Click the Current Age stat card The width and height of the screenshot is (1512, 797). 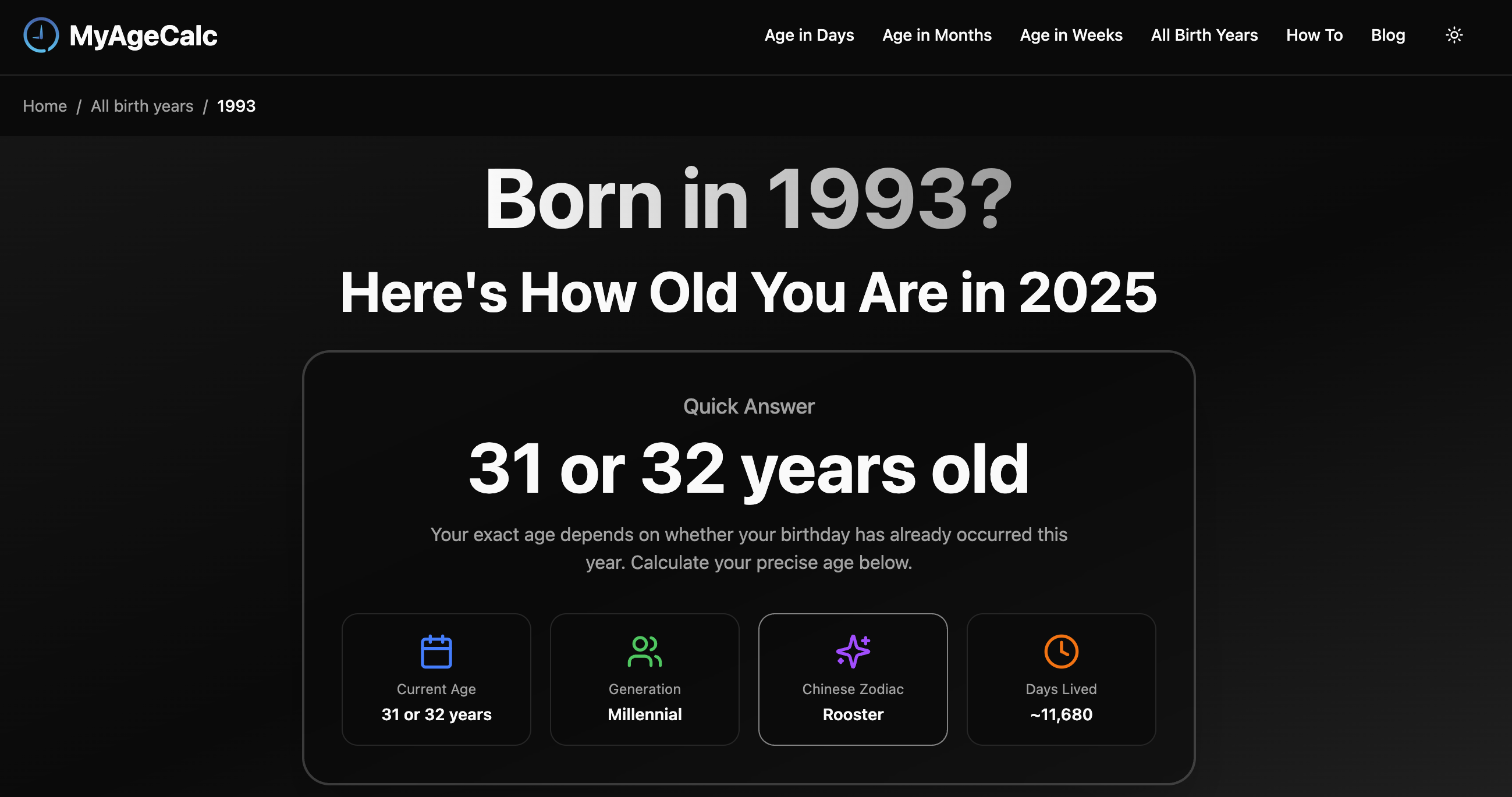point(436,679)
